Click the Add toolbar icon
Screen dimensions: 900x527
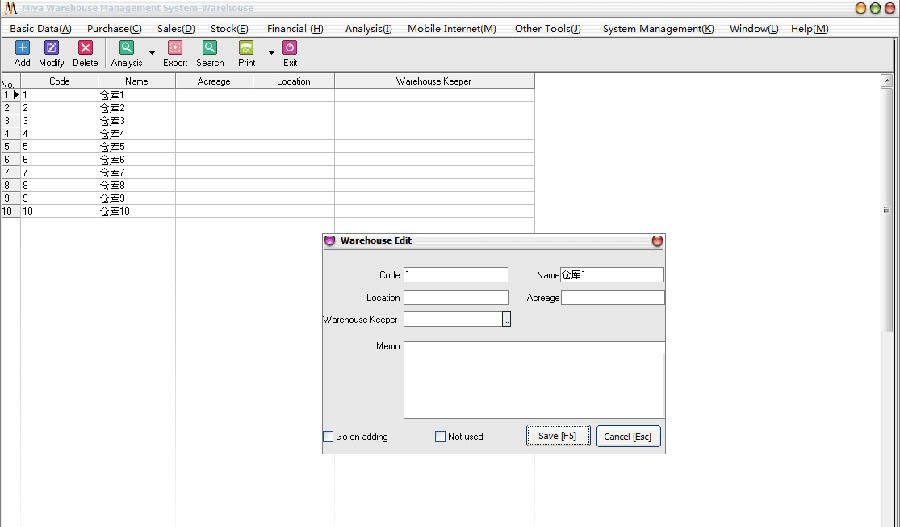pos(22,48)
